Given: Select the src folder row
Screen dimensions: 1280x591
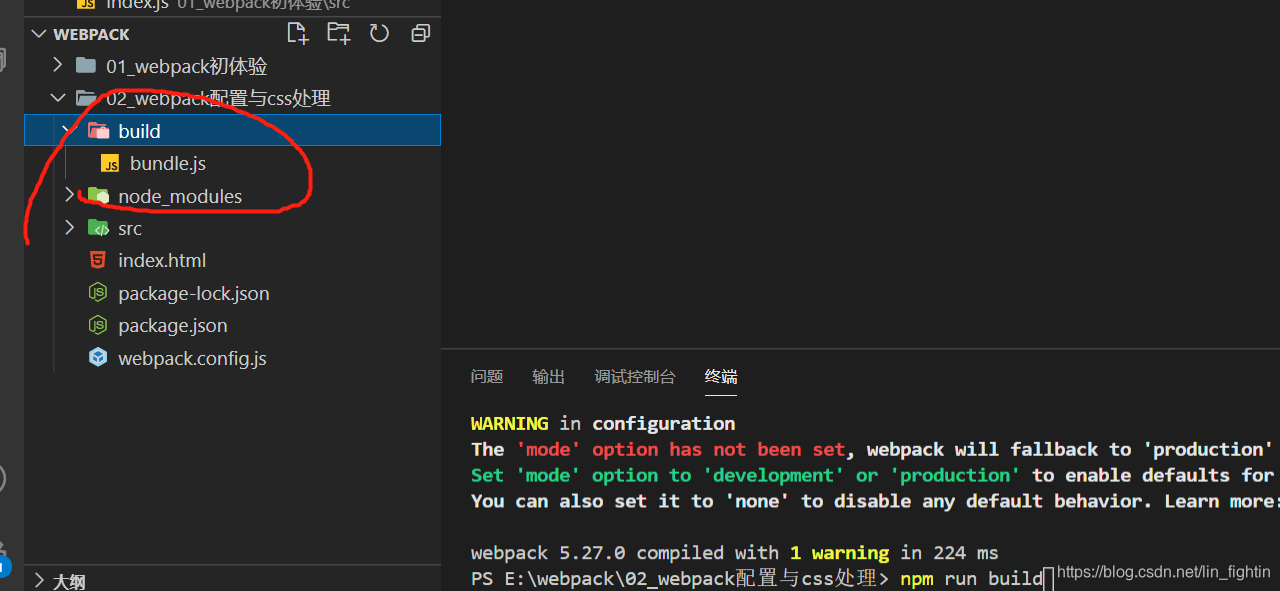Looking at the screenshot, I should tap(232, 228).
